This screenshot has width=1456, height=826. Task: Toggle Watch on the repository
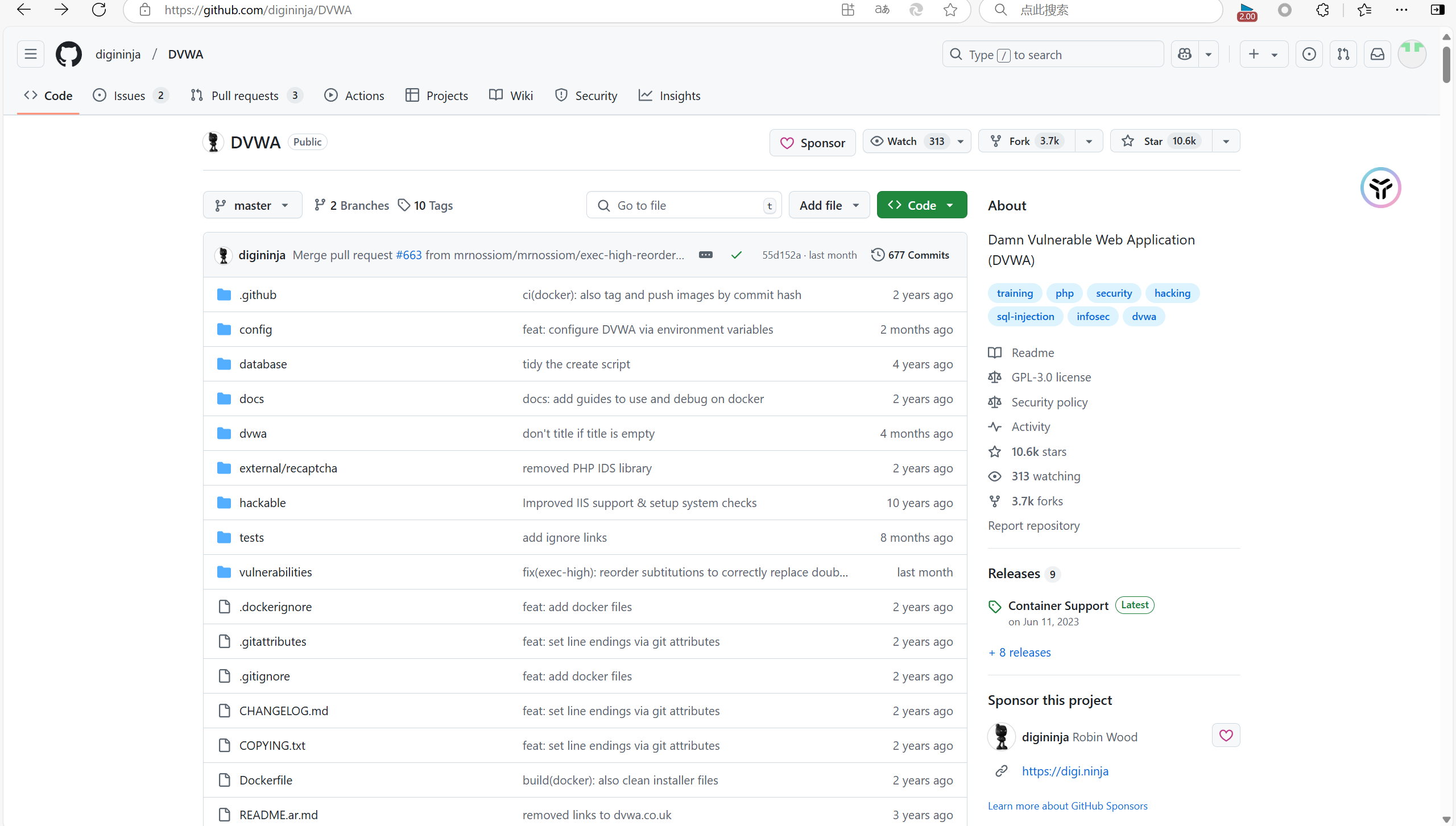point(902,141)
